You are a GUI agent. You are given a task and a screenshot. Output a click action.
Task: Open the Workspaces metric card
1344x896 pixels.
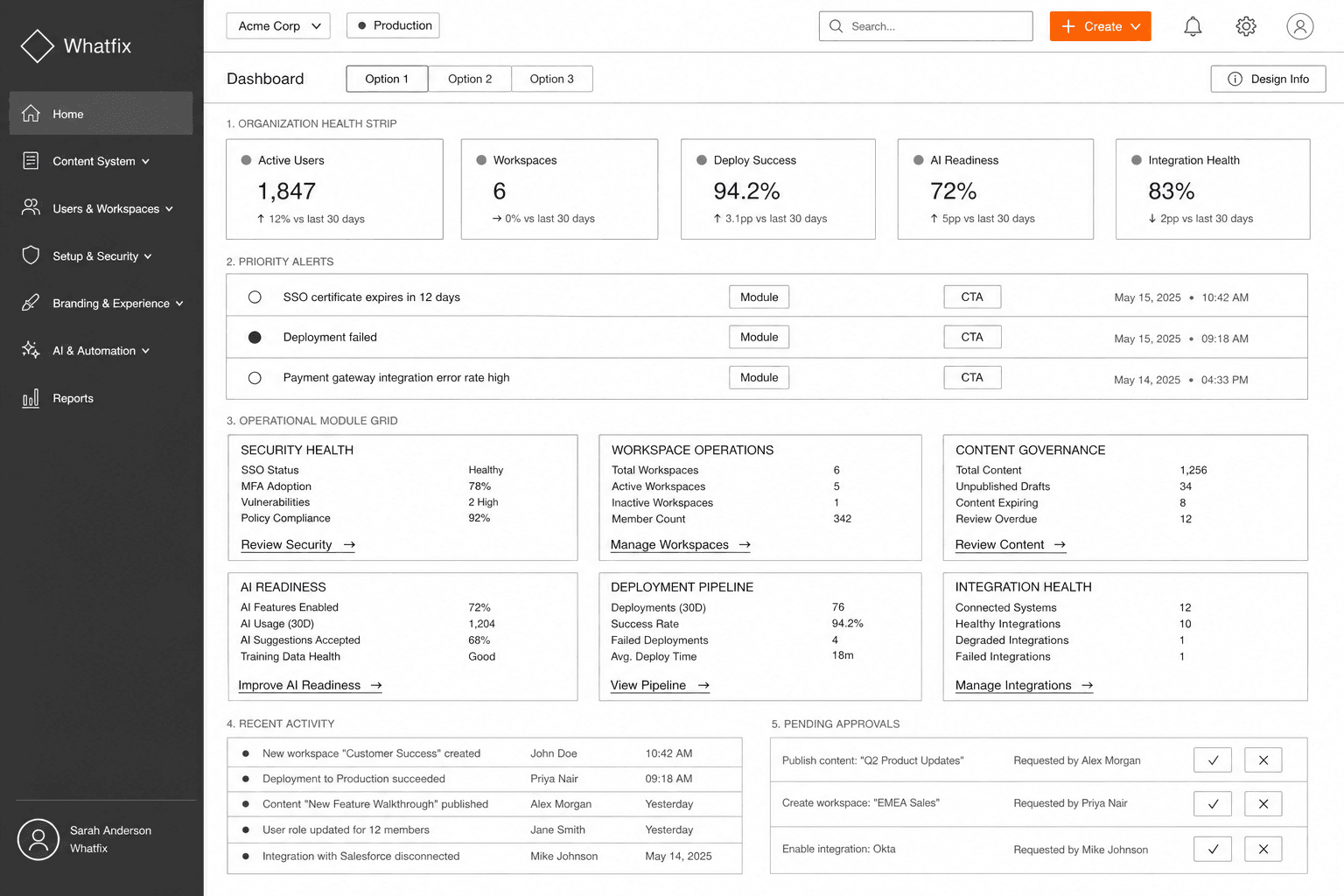[x=559, y=189]
